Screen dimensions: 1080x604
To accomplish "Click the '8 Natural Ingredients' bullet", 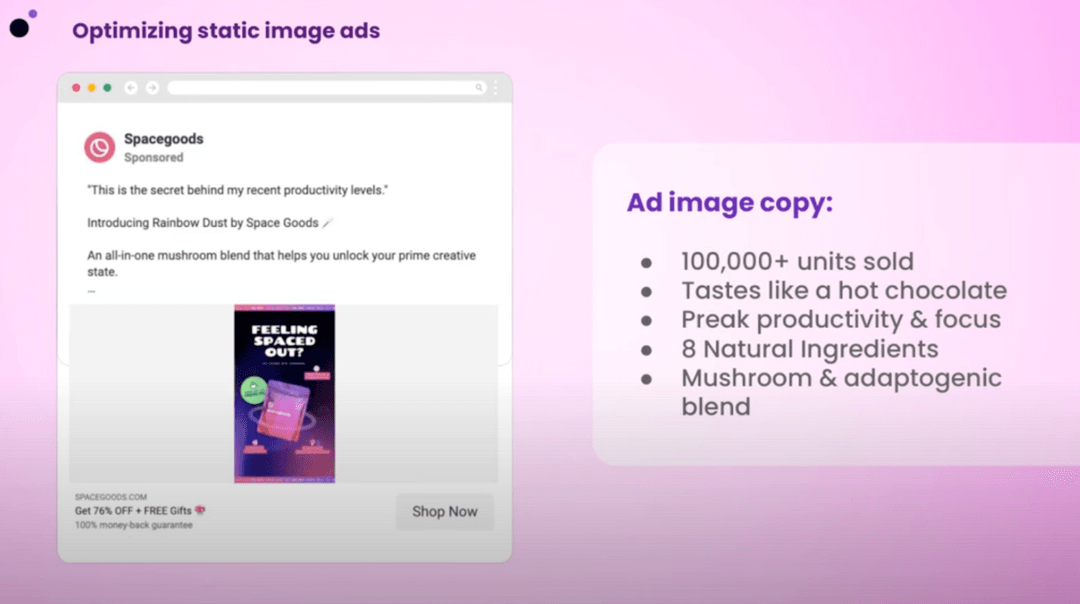I will coord(809,349).
